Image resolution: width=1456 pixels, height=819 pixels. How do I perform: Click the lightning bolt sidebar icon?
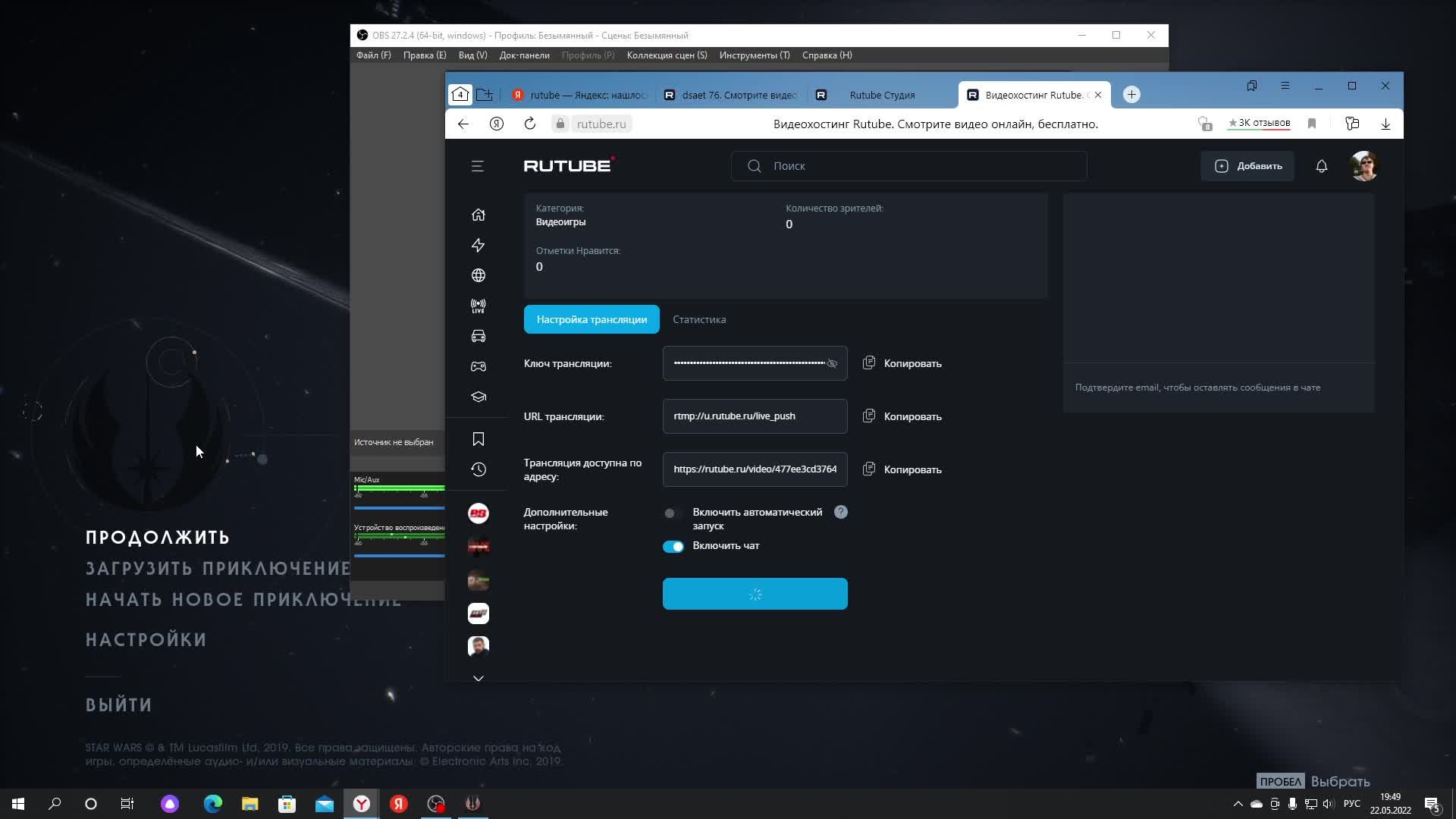(x=478, y=245)
